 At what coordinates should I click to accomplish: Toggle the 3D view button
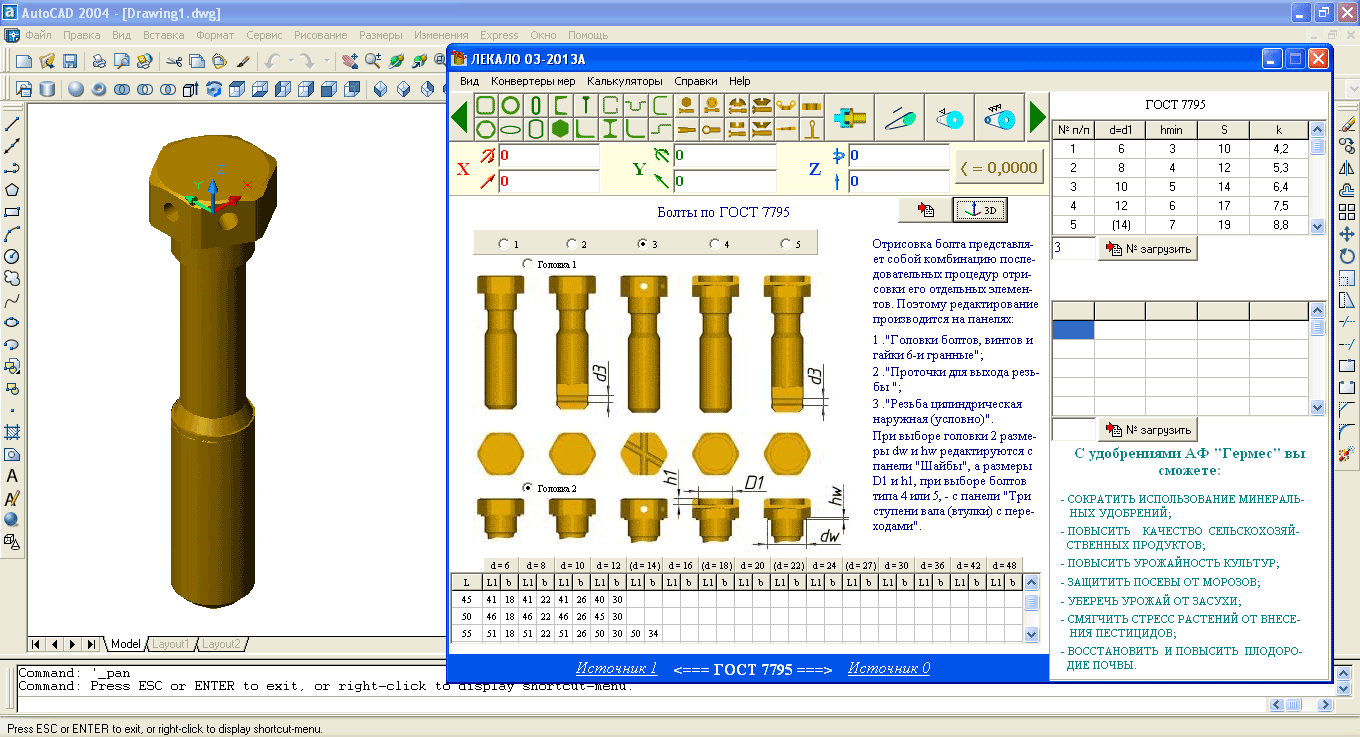[980, 210]
